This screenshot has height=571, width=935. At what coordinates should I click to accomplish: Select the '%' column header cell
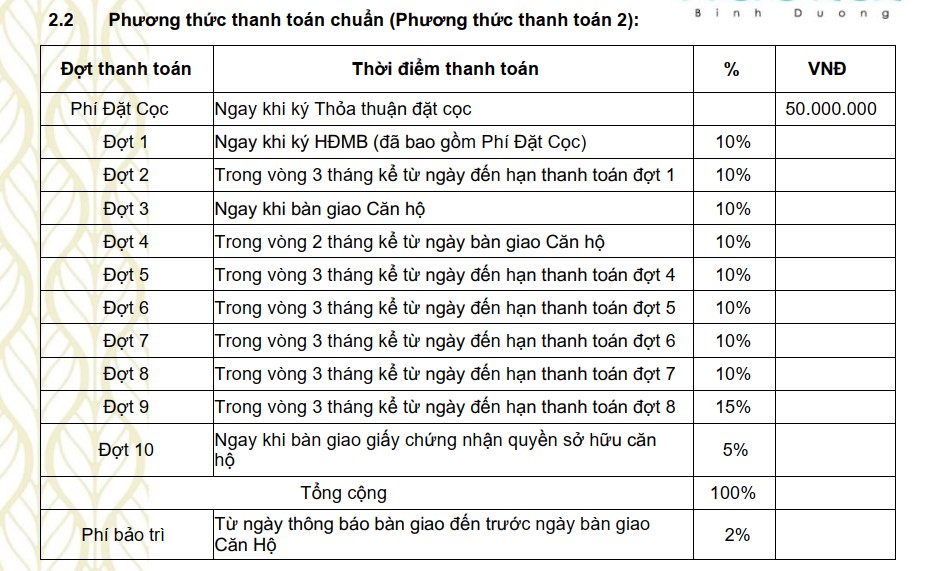732,69
